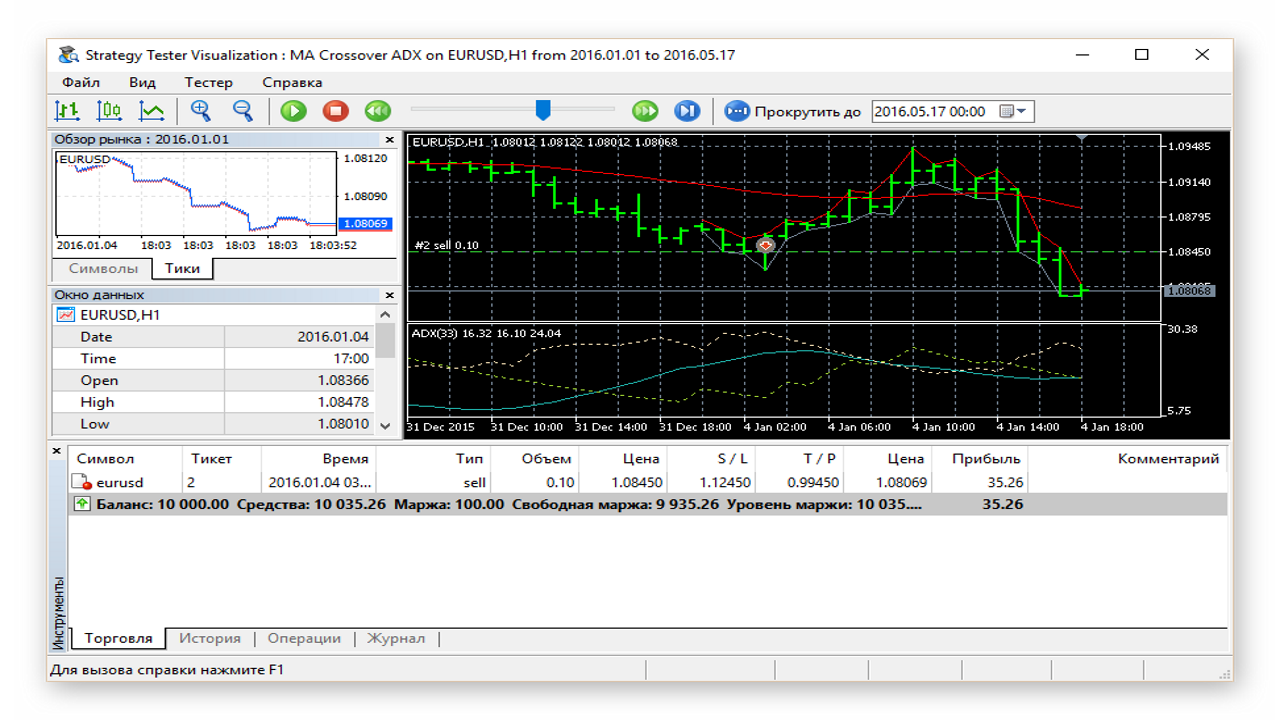
Task: Open the Тестер menu
Action: pyautogui.click(x=208, y=82)
